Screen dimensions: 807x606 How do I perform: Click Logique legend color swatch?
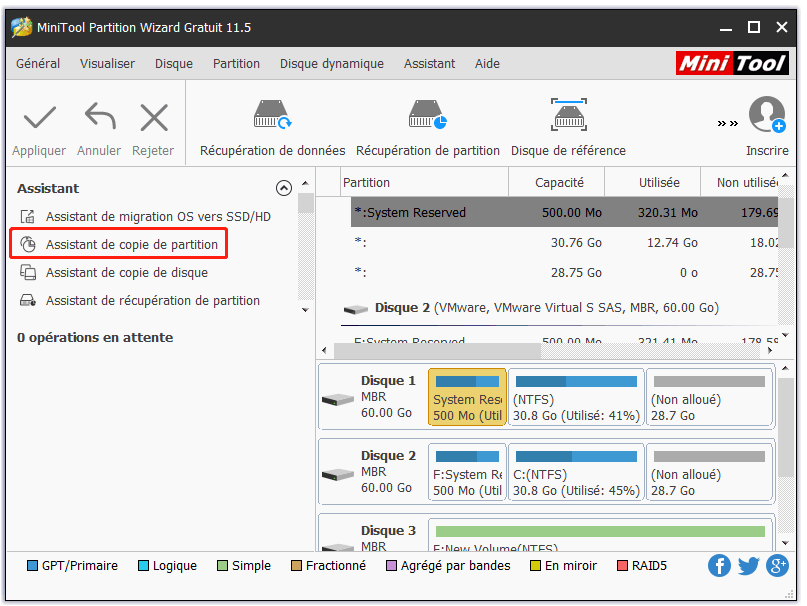[x=144, y=565]
